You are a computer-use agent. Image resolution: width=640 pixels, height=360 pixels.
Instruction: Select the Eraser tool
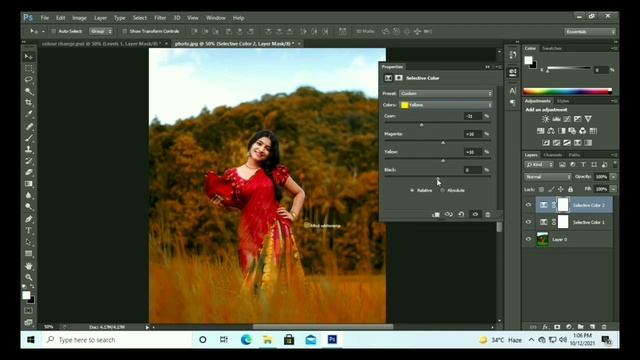tap(29, 172)
